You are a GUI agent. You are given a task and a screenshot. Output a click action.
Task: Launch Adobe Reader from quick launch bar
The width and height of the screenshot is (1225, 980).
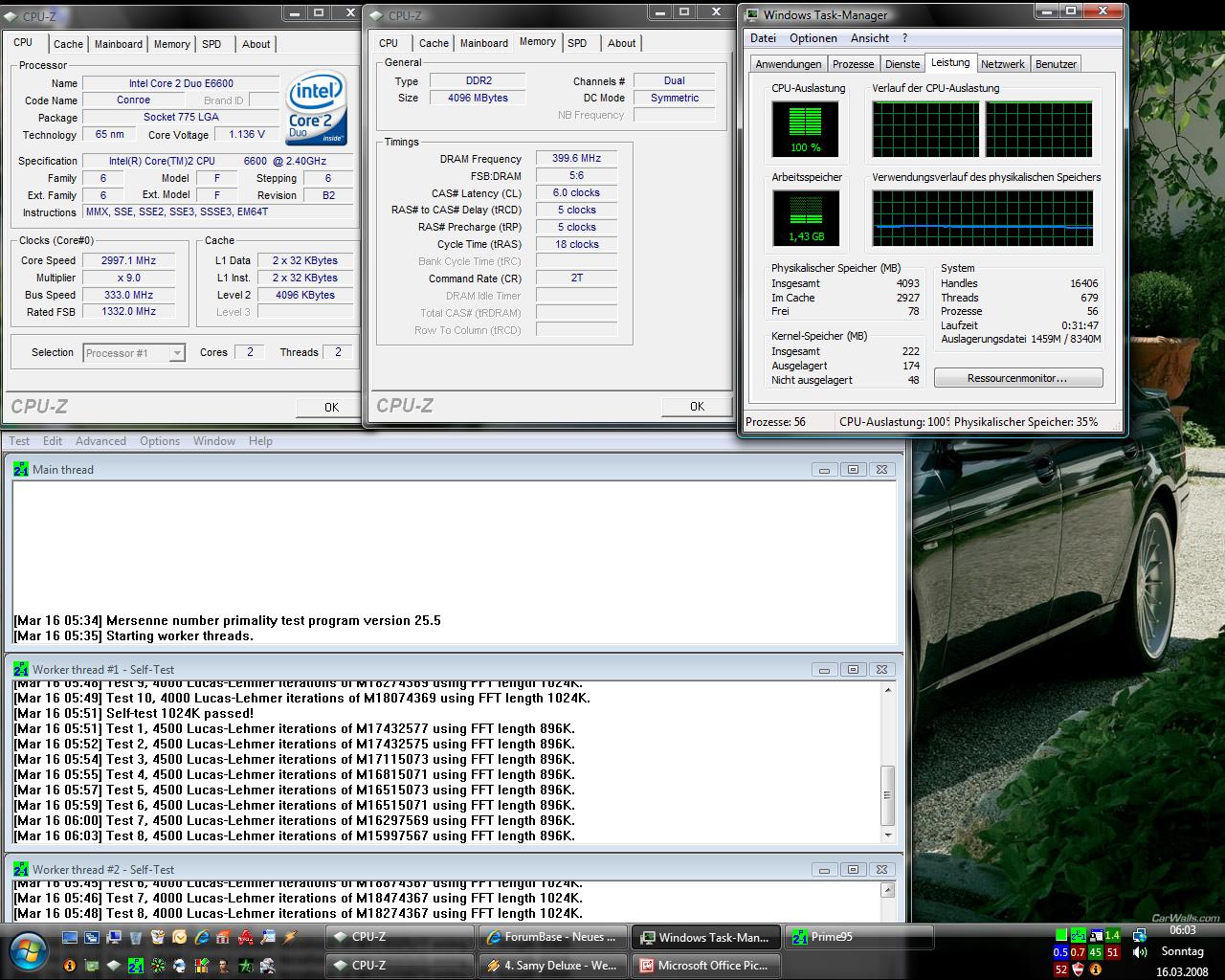[245, 938]
